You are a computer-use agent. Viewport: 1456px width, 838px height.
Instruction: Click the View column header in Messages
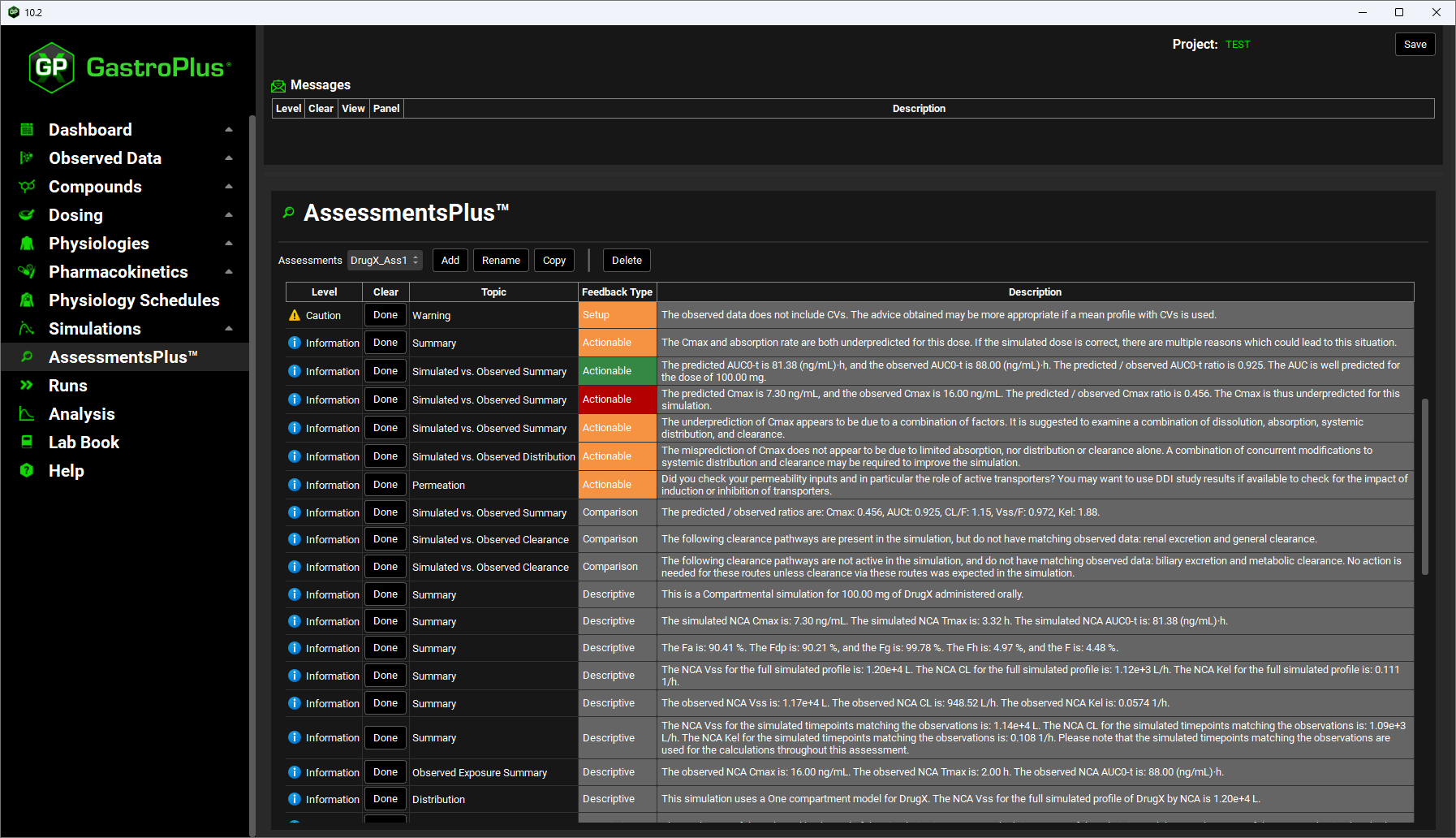point(353,109)
